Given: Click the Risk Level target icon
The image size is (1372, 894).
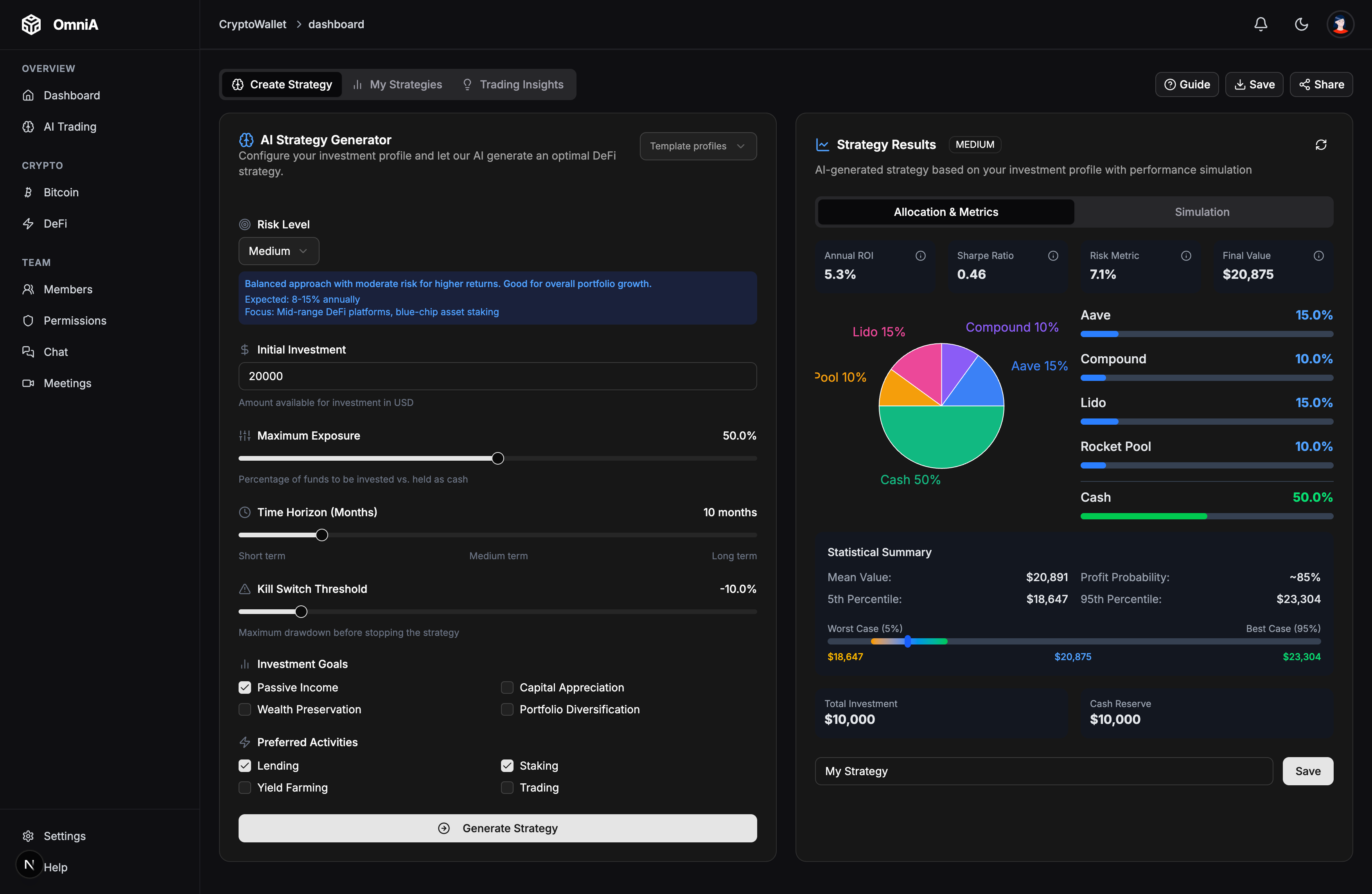Looking at the screenshot, I should [x=244, y=224].
